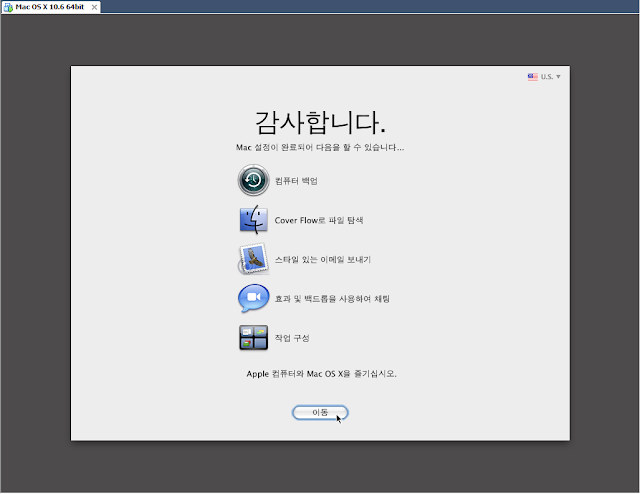Click the text 효과 및 백드롭을 사용하여 채팅
The width and height of the screenshot is (640, 494).
click(332, 299)
